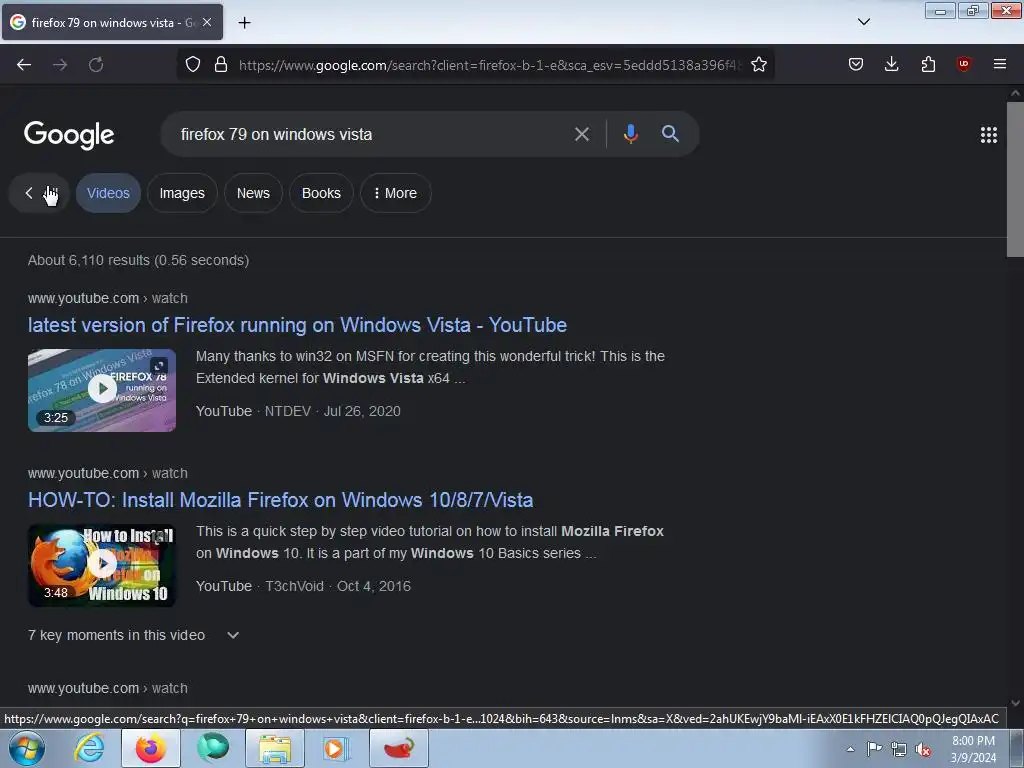Viewport: 1024px width, 768px height.
Task: Bookmark this page with star icon
Action: [759, 64]
